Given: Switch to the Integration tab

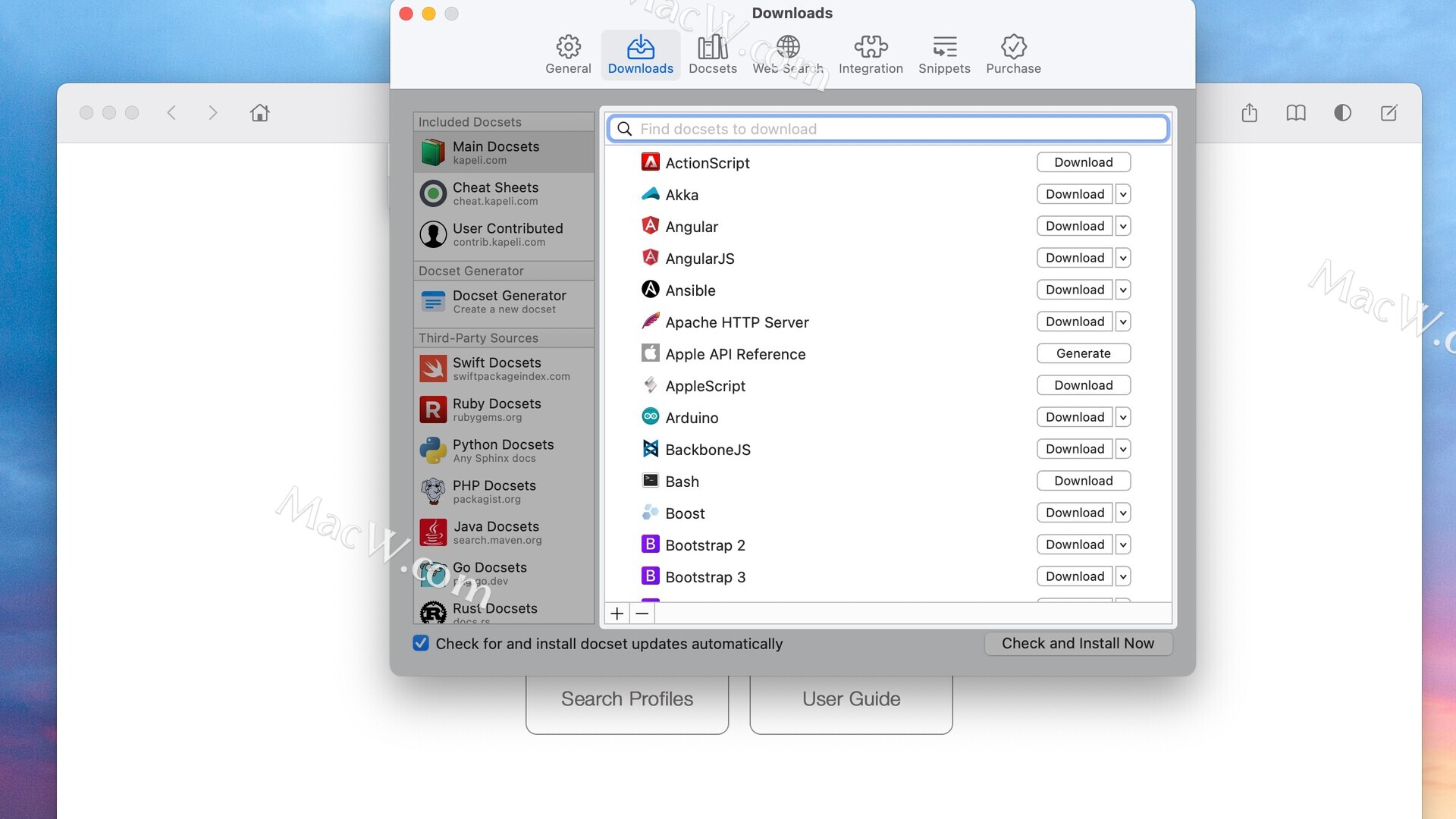Looking at the screenshot, I should pos(871,55).
